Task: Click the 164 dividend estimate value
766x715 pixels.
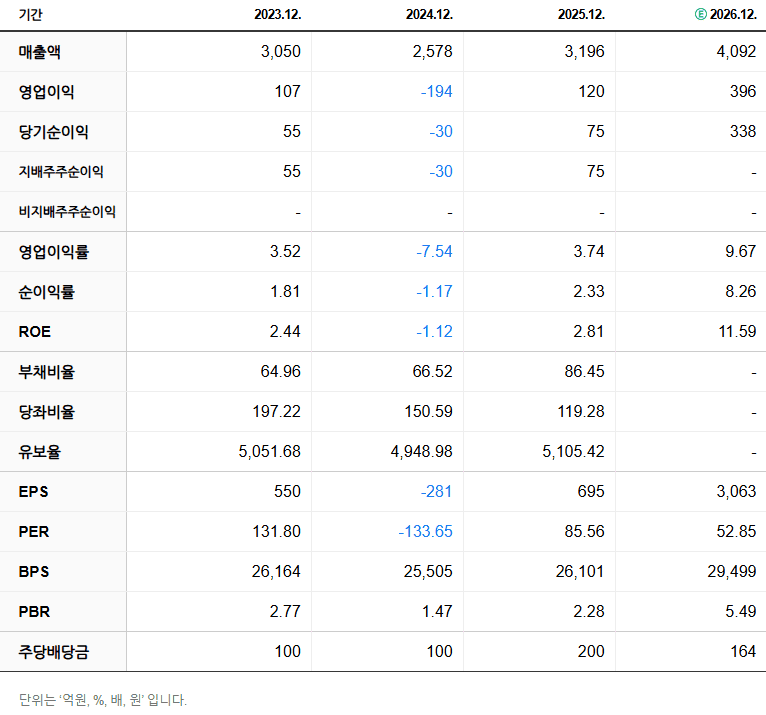Action: coord(743,652)
